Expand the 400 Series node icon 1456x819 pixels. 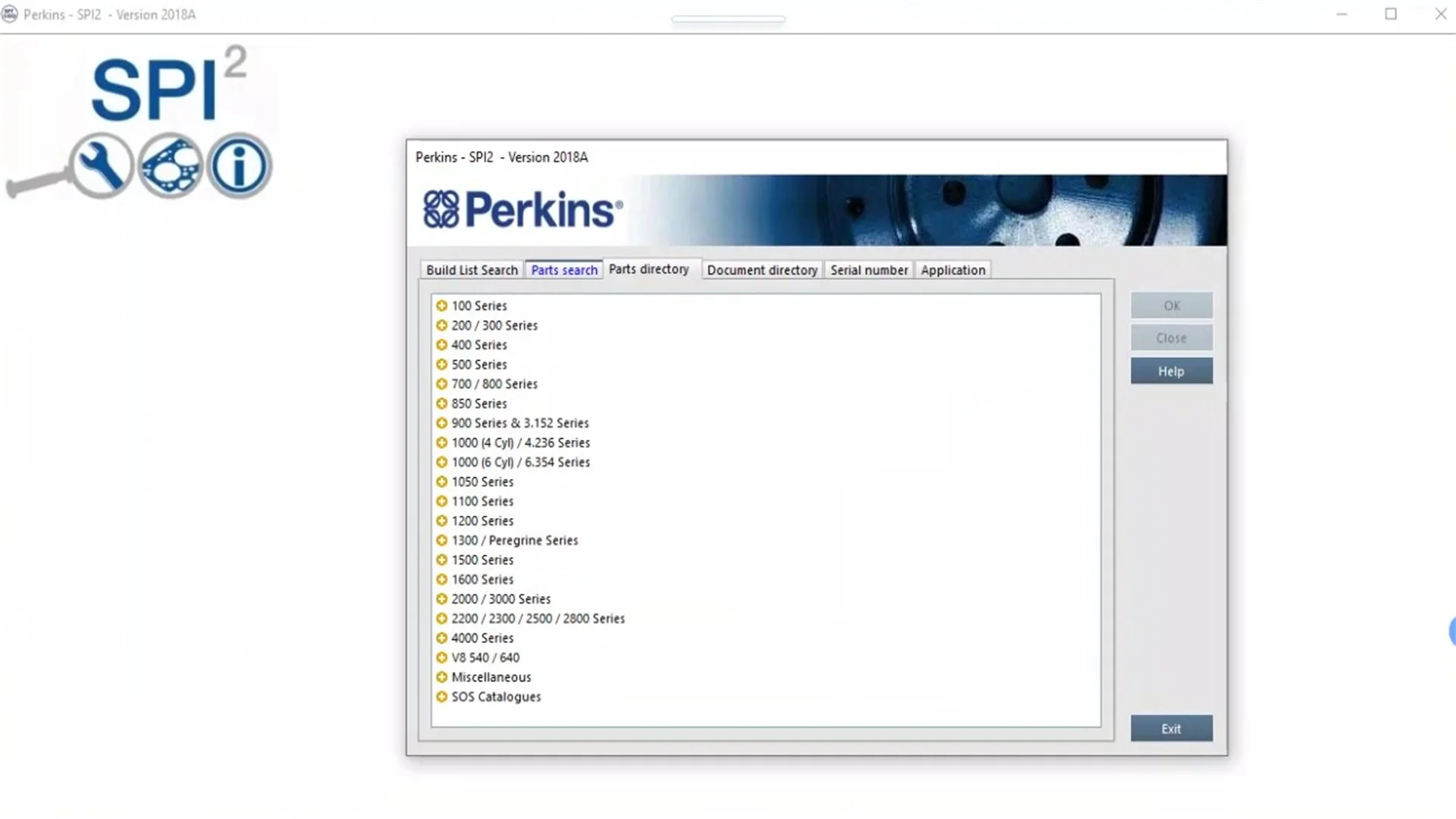click(x=441, y=345)
